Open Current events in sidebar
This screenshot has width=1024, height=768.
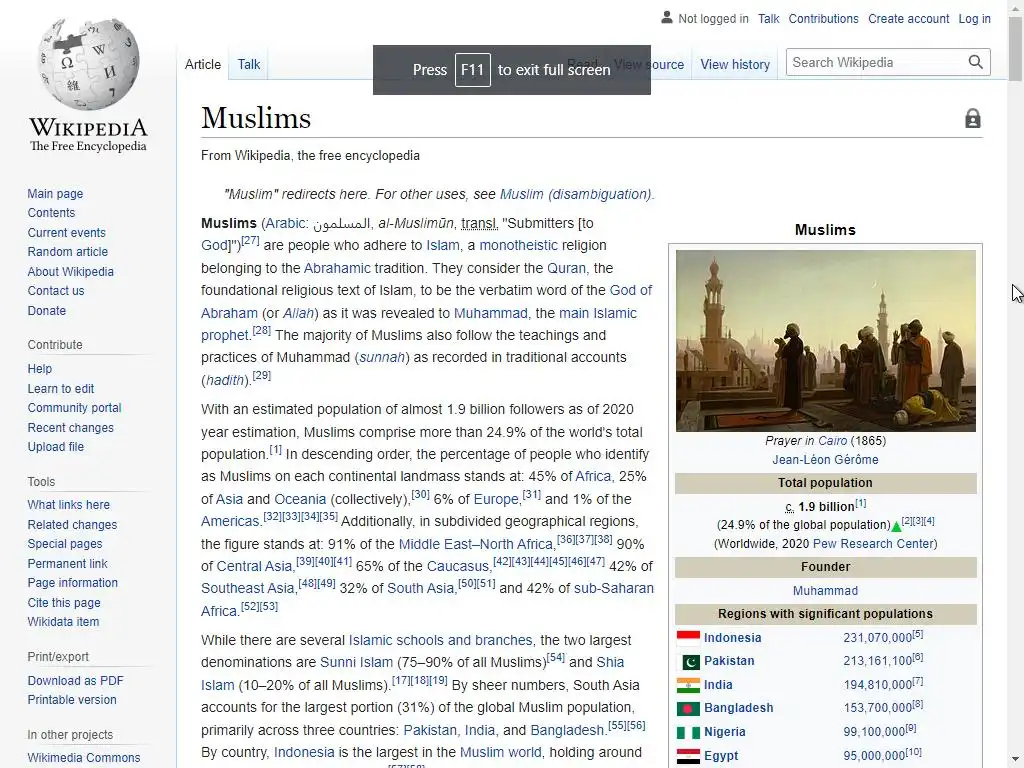66,232
